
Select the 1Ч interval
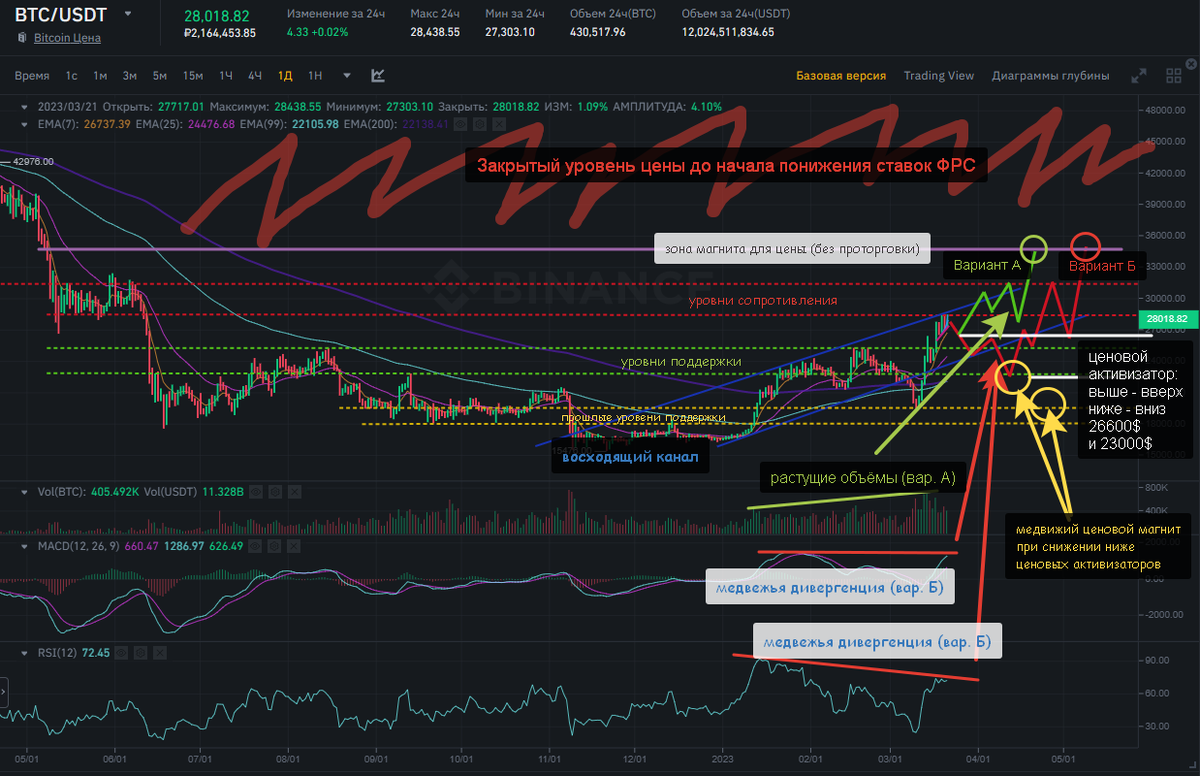(226, 76)
